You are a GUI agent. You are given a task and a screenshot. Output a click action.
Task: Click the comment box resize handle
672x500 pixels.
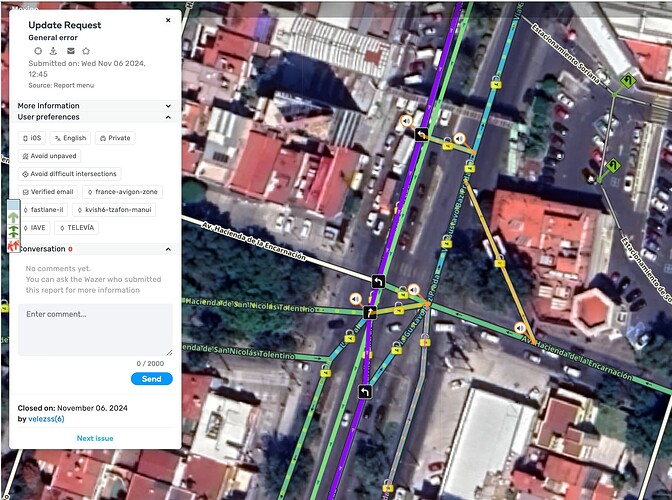(x=170, y=353)
